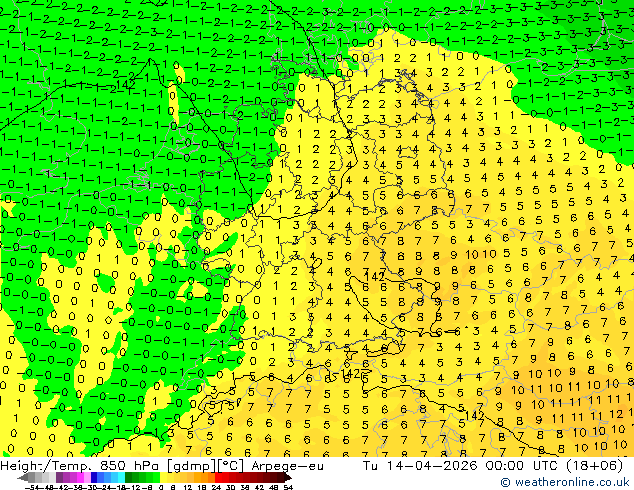
Task: Select the dark blue legend swatch
Action: pyautogui.click(x=94, y=477)
